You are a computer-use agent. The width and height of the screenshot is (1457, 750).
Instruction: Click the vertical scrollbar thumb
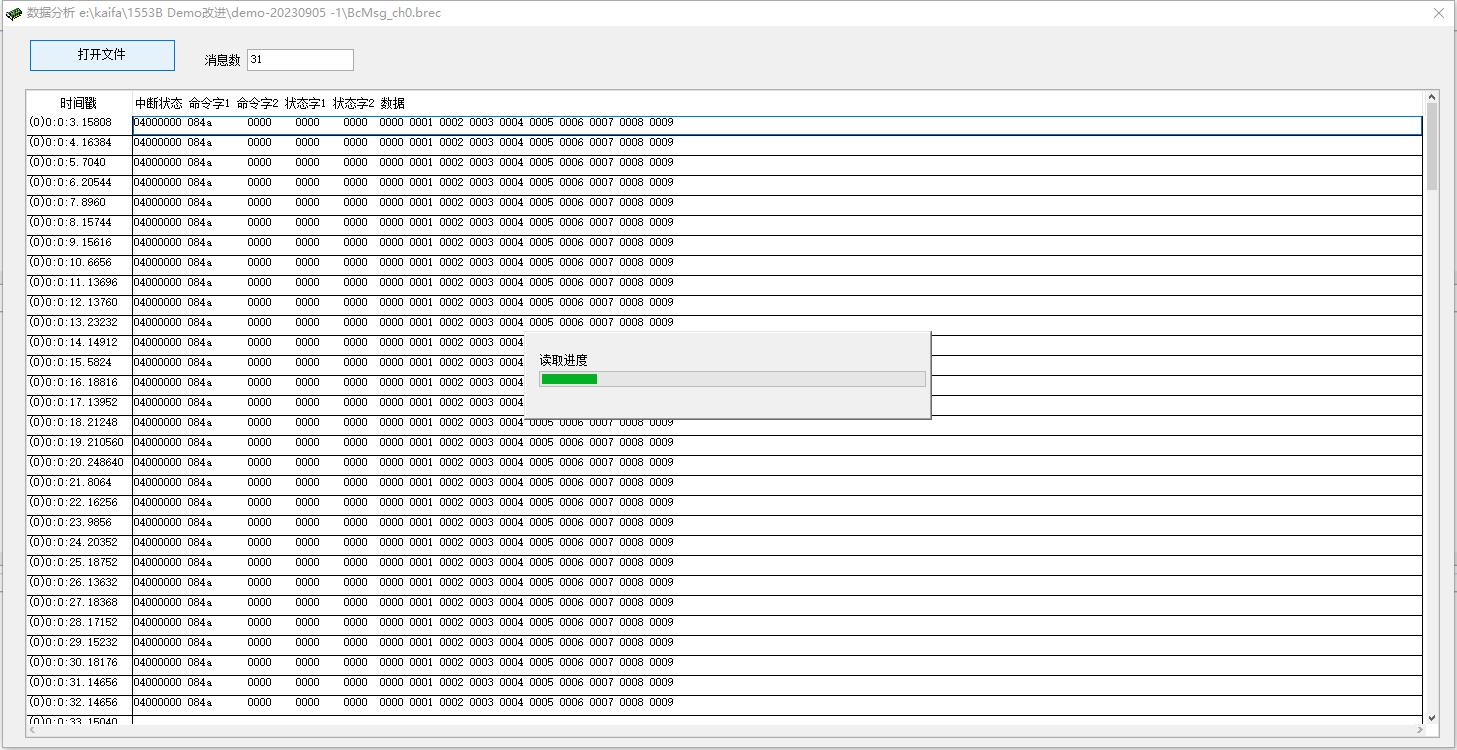click(x=1431, y=145)
